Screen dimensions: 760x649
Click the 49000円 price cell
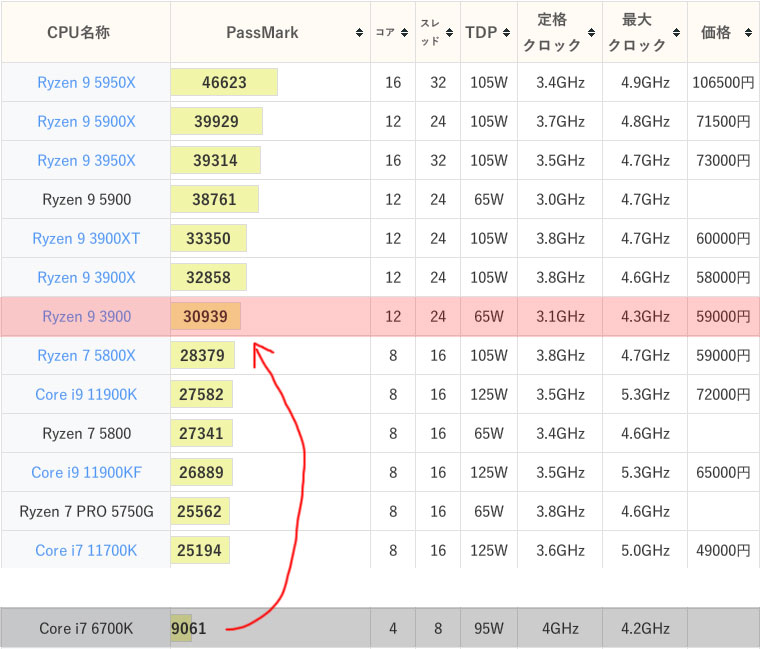pos(723,551)
